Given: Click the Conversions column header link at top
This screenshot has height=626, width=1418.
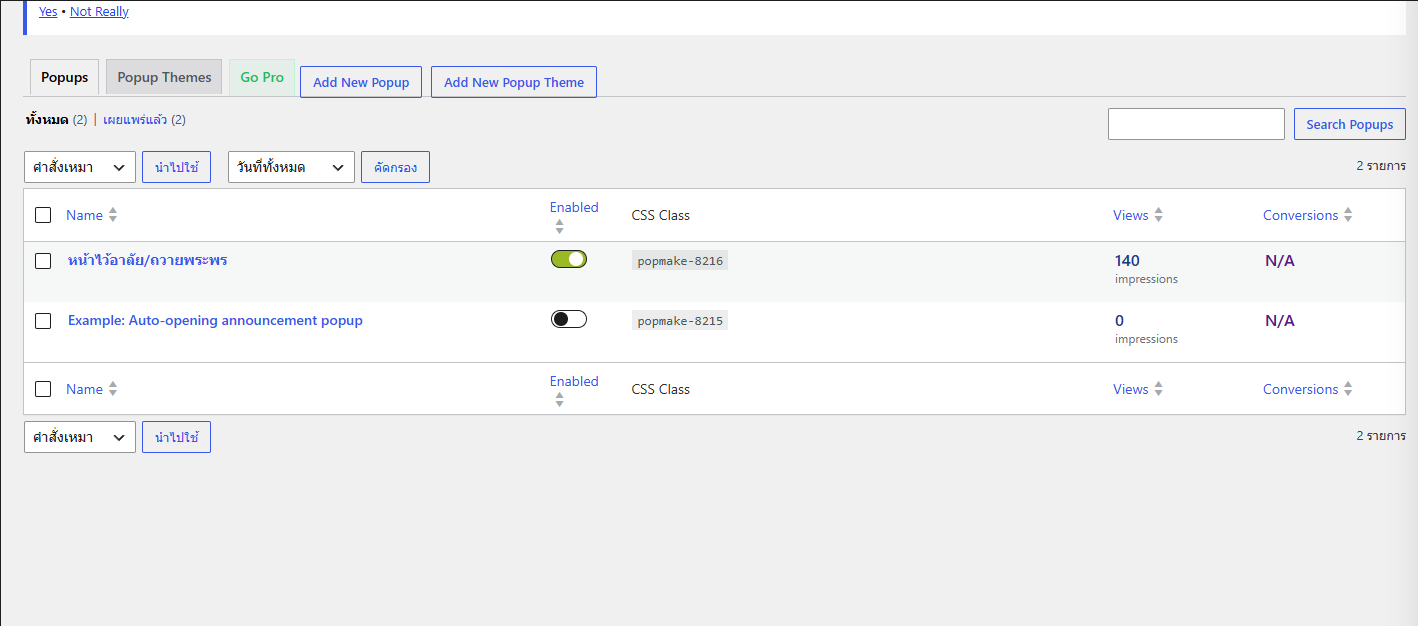Looking at the screenshot, I should coord(1300,215).
